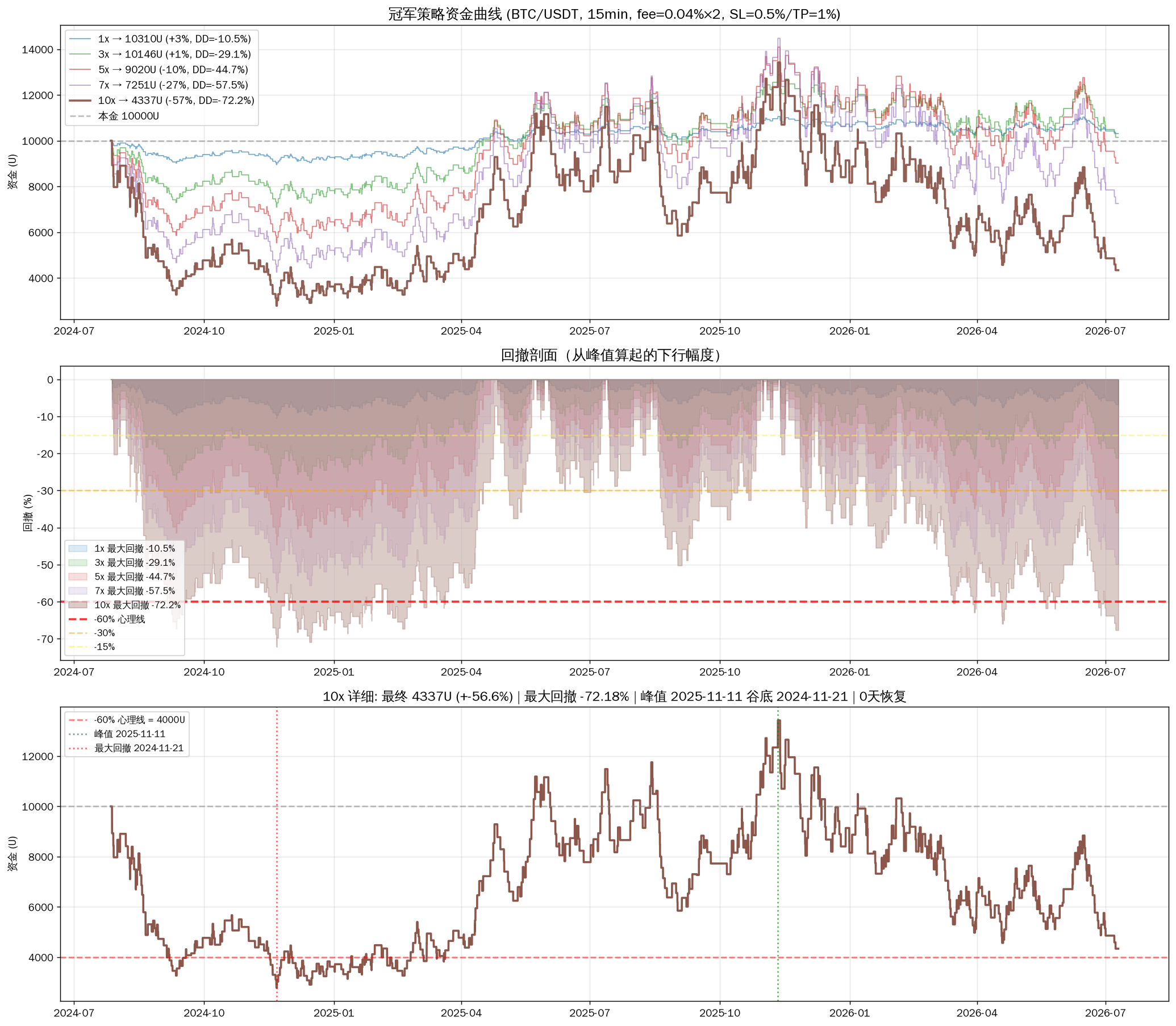Viewport: 1176px width, 1026px height.
Task: Click the '回撤 (%)' y-axis label
Action: point(27,513)
